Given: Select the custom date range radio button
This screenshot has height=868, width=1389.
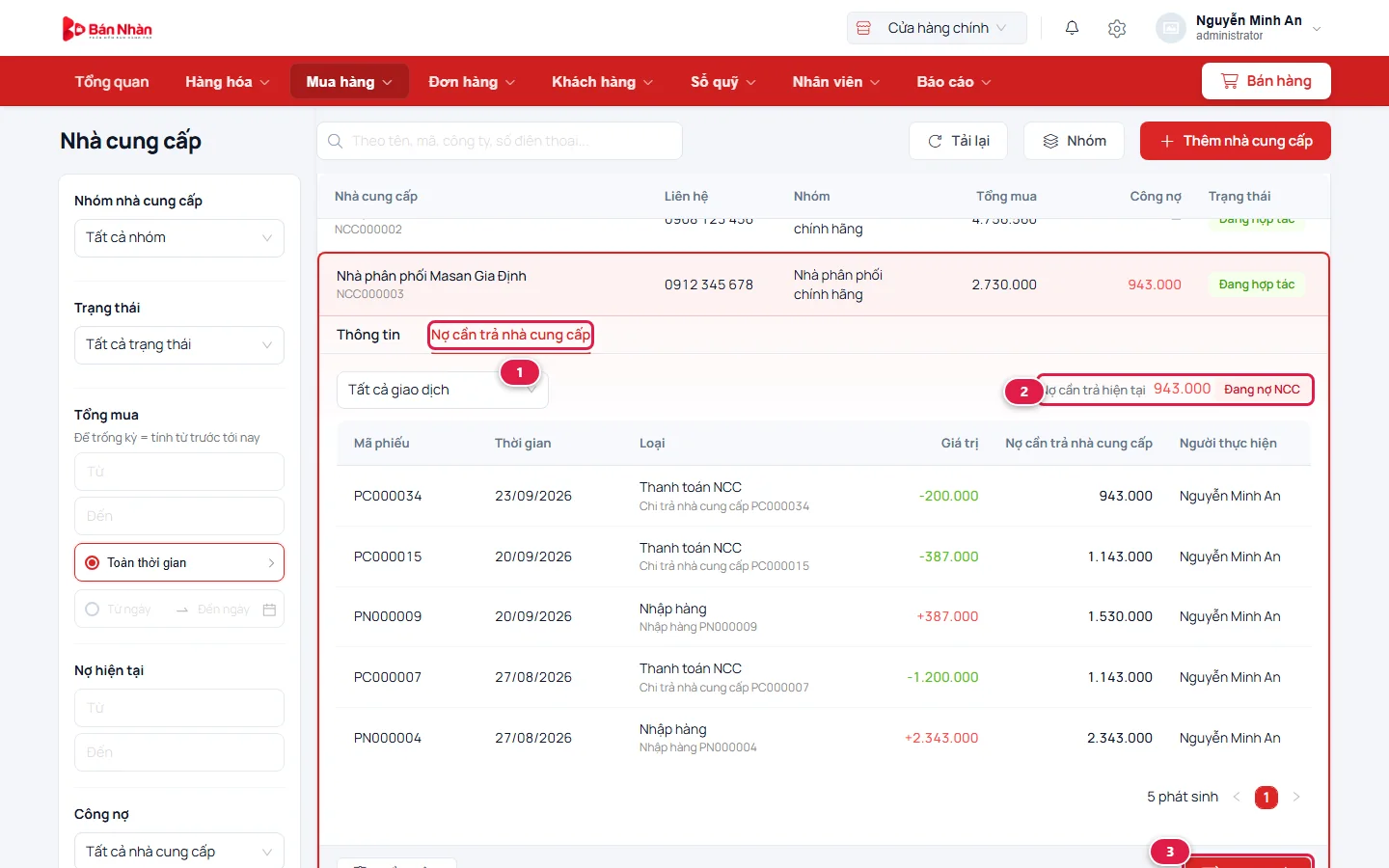Looking at the screenshot, I should (x=93, y=610).
